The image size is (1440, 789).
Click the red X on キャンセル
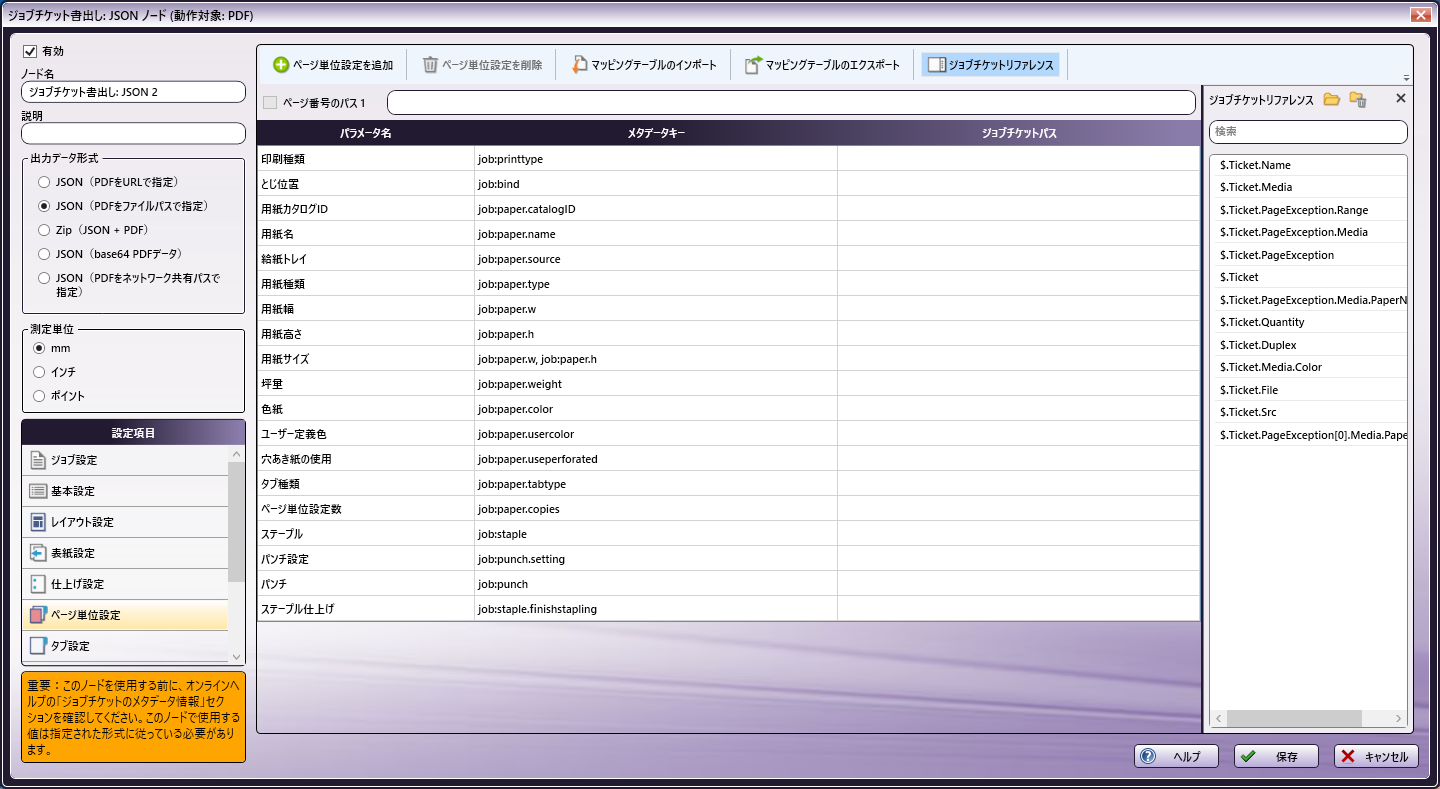point(1348,756)
